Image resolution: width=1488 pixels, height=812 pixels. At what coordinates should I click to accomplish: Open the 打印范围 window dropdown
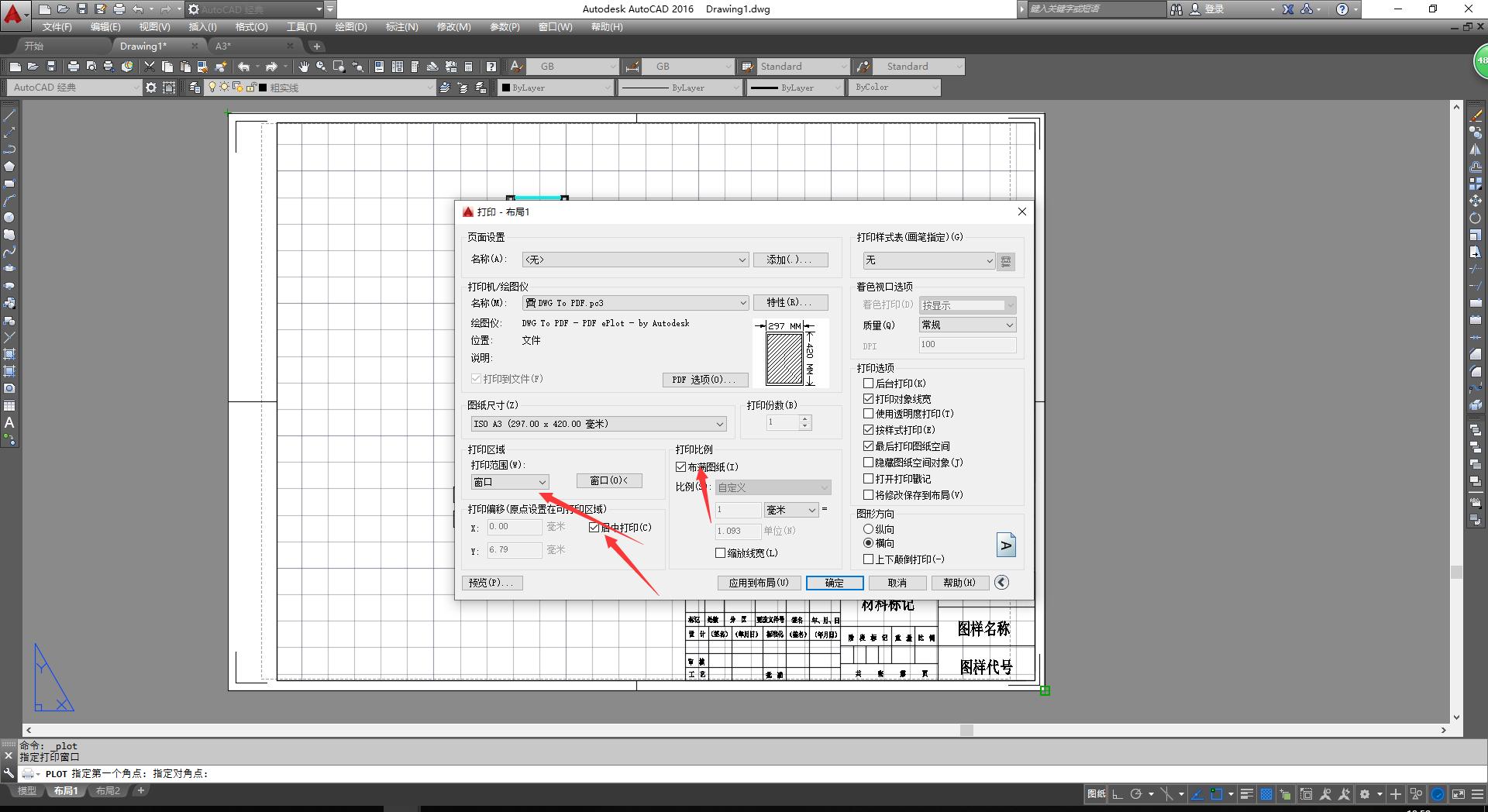pos(510,482)
